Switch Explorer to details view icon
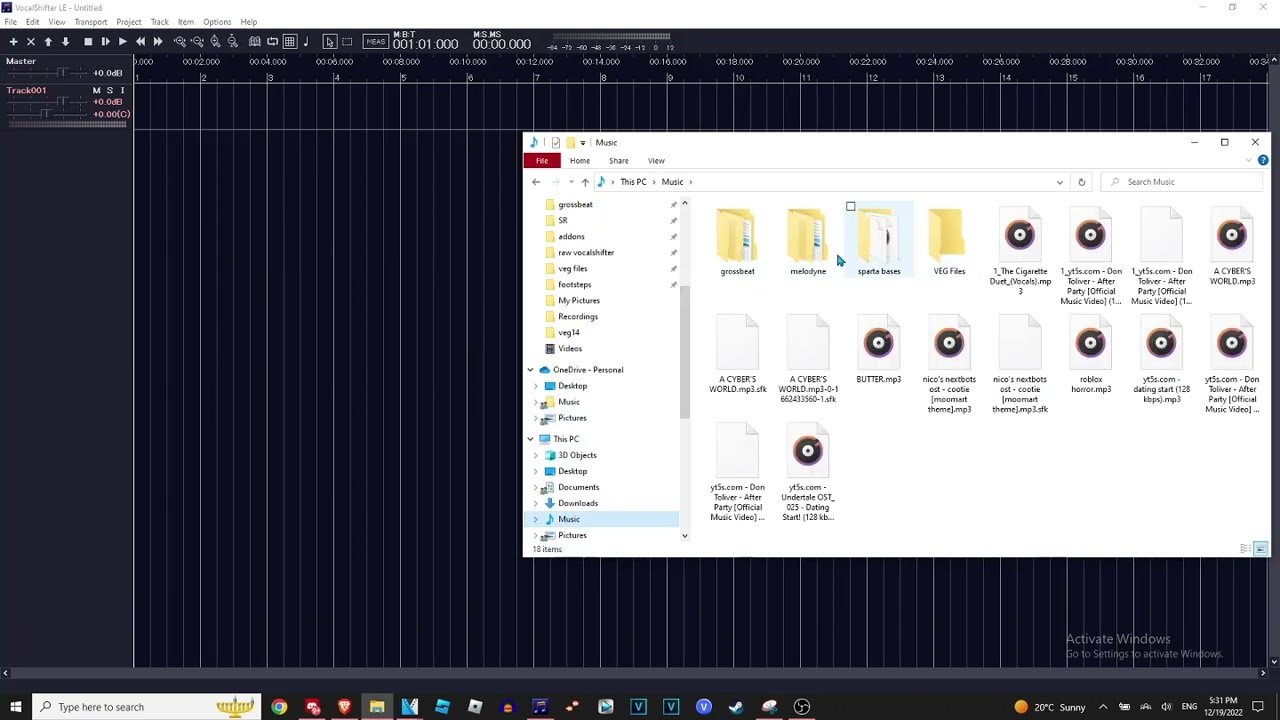Image resolution: width=1280 pixels, height=720 pixels. tap(1246, 549)
